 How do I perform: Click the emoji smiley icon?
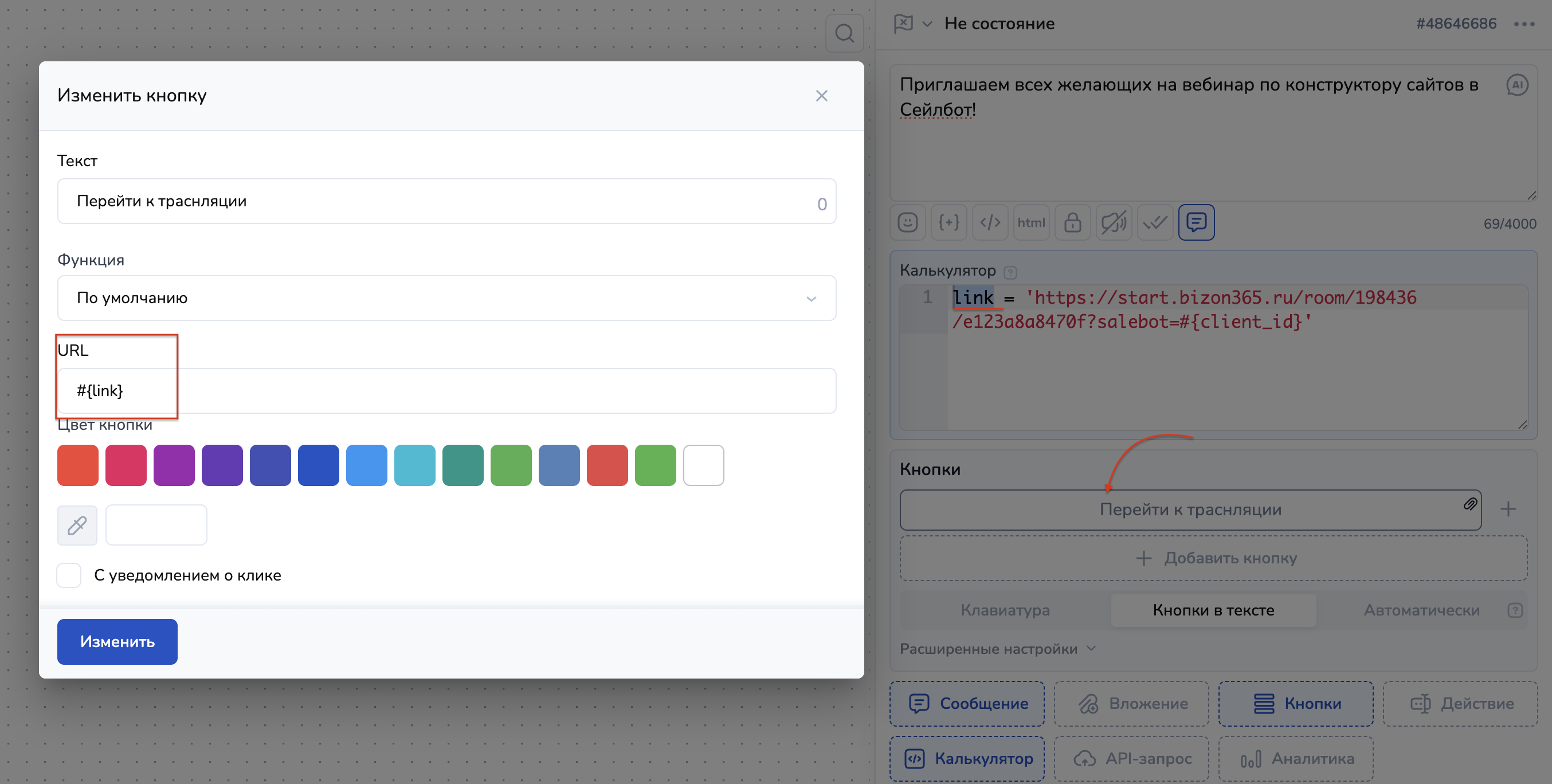907,222
